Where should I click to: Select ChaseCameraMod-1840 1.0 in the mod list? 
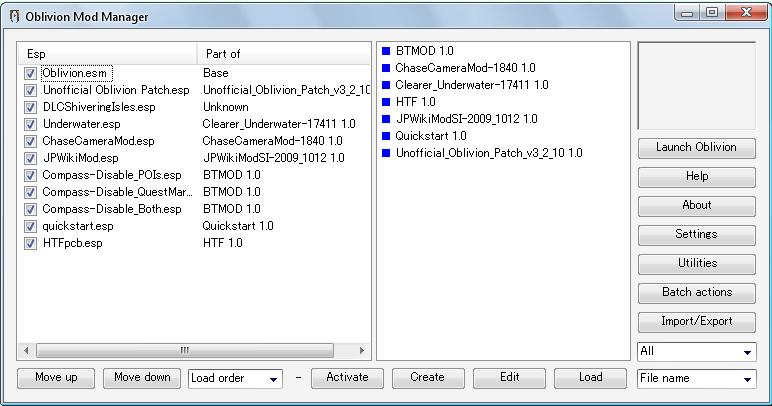pos(465,68)
